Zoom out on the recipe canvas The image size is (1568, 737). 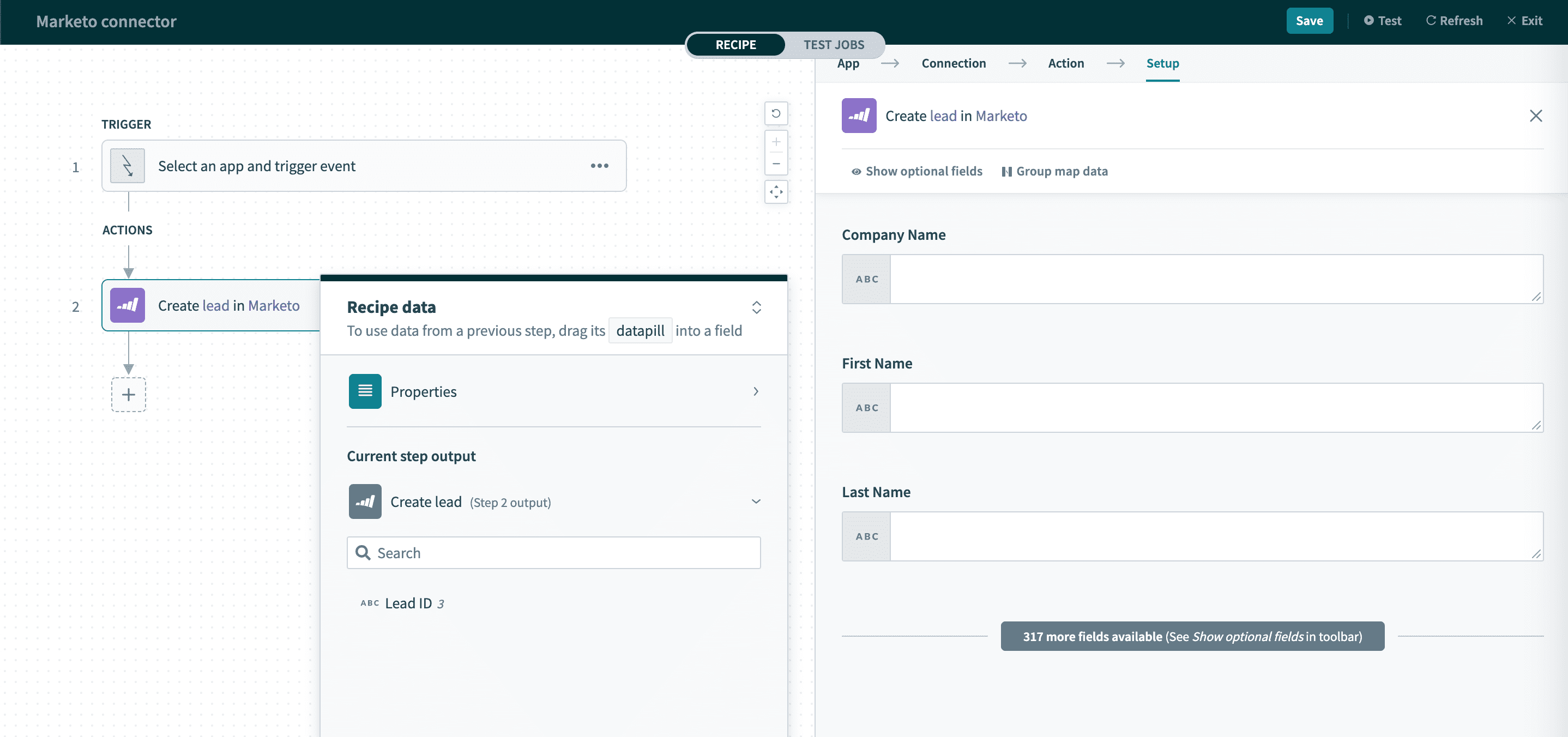775,164
